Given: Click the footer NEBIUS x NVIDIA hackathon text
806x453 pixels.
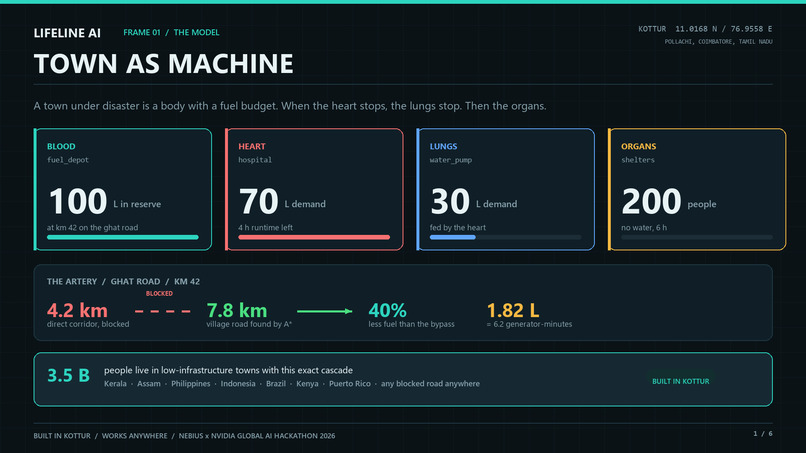Looking at the screenshot, I should click(x=257, y=436).
